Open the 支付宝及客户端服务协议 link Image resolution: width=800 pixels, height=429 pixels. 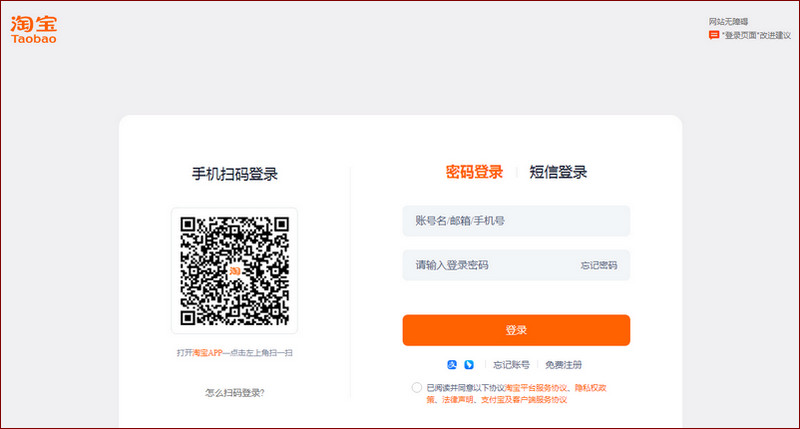click(x=523, y=399)
